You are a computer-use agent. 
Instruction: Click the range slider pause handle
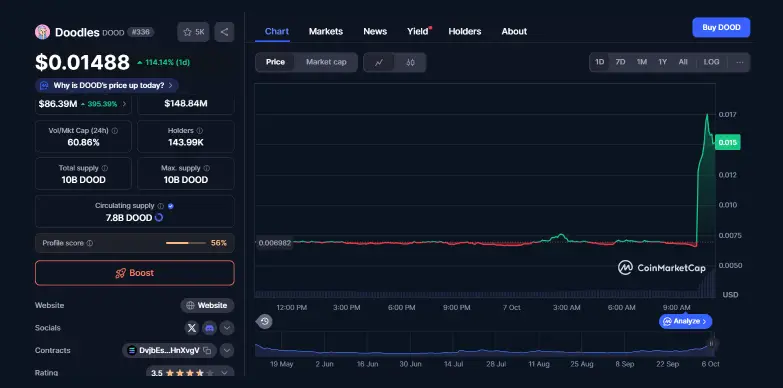click(712, 343)
